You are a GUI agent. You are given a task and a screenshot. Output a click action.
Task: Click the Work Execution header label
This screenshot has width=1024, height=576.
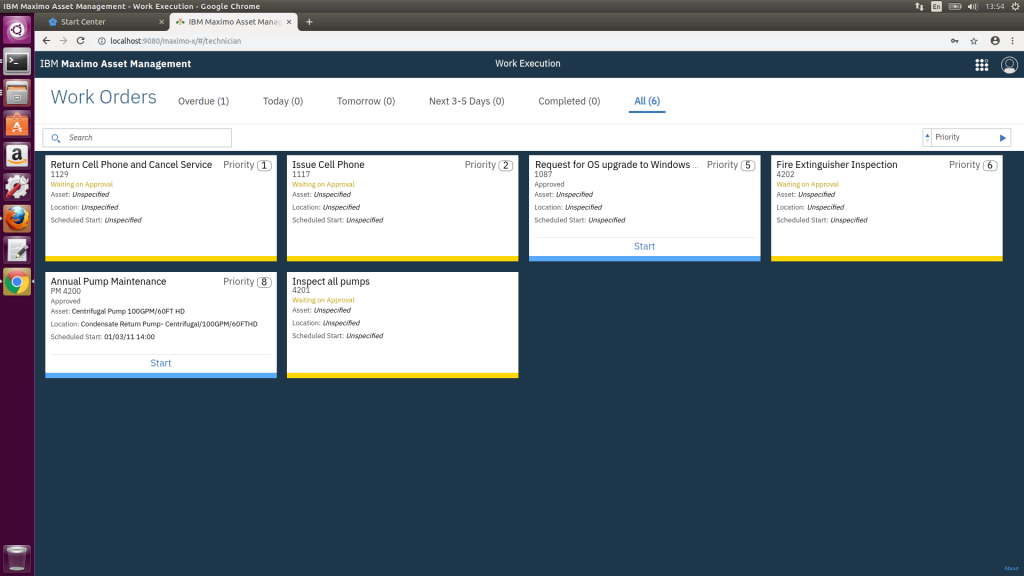[x=528, y=63]
